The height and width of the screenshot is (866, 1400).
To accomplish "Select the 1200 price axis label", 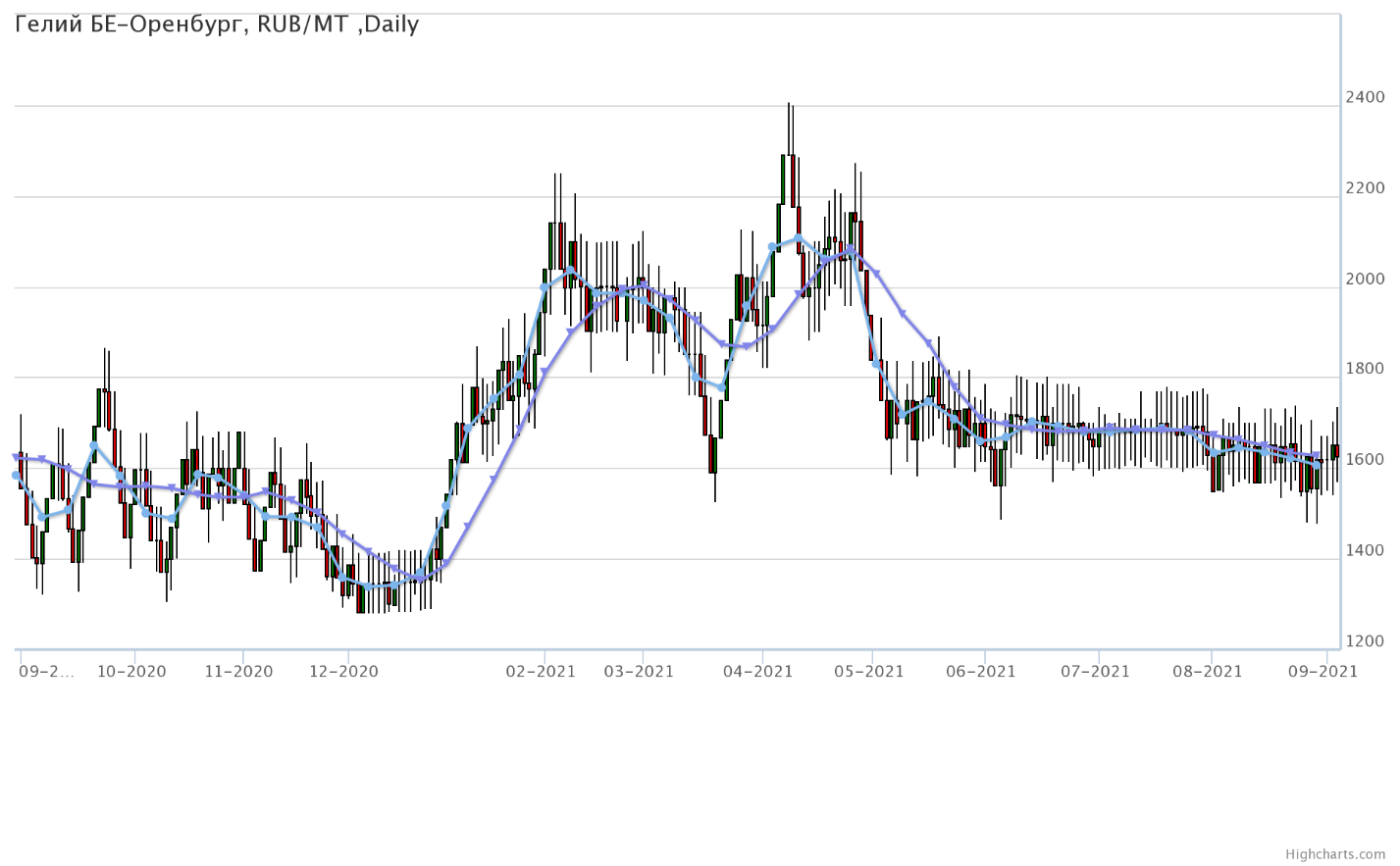I will click(1366, 642).
